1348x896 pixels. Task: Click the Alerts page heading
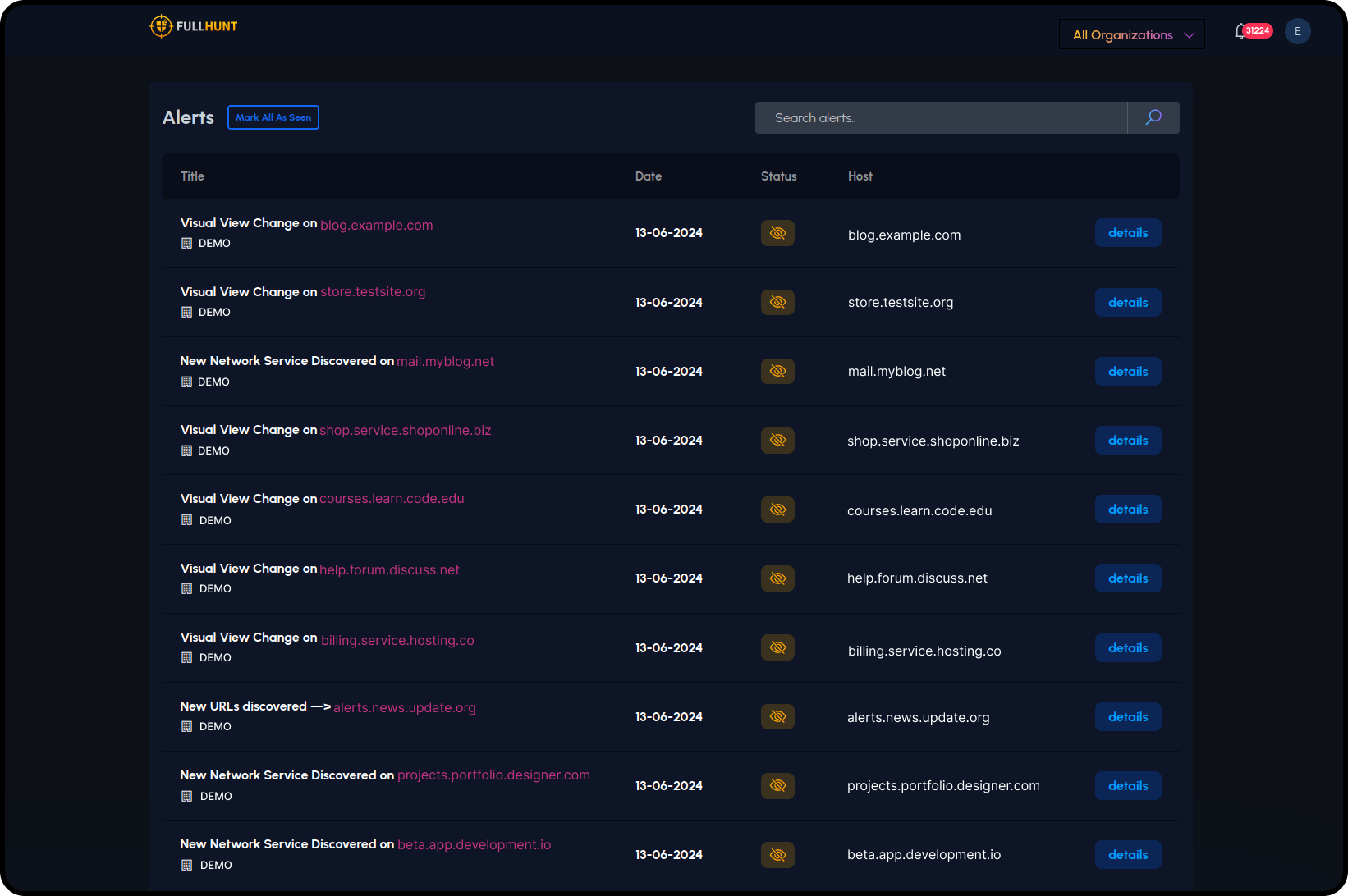(188, 117)
